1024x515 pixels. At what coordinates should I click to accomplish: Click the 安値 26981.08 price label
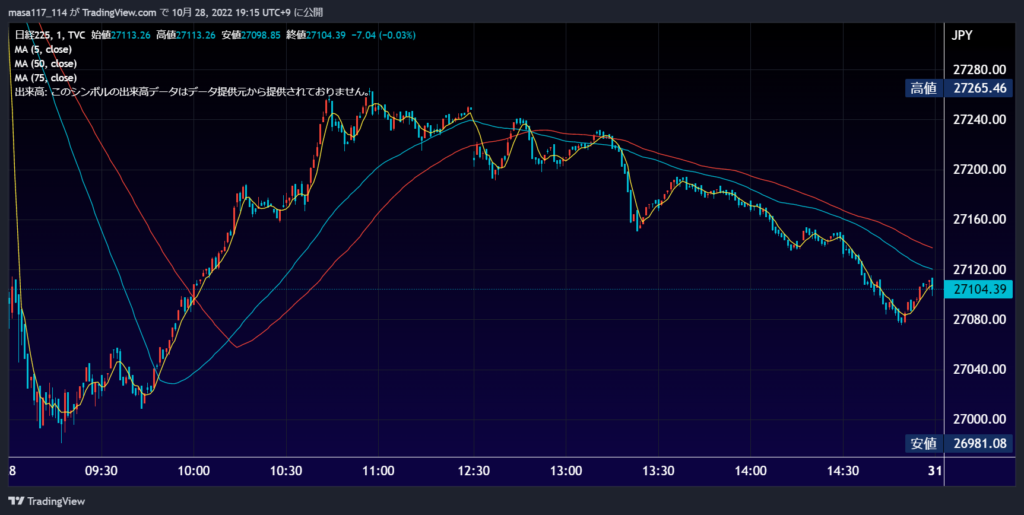pyautogui.click(x=959, y=444)
